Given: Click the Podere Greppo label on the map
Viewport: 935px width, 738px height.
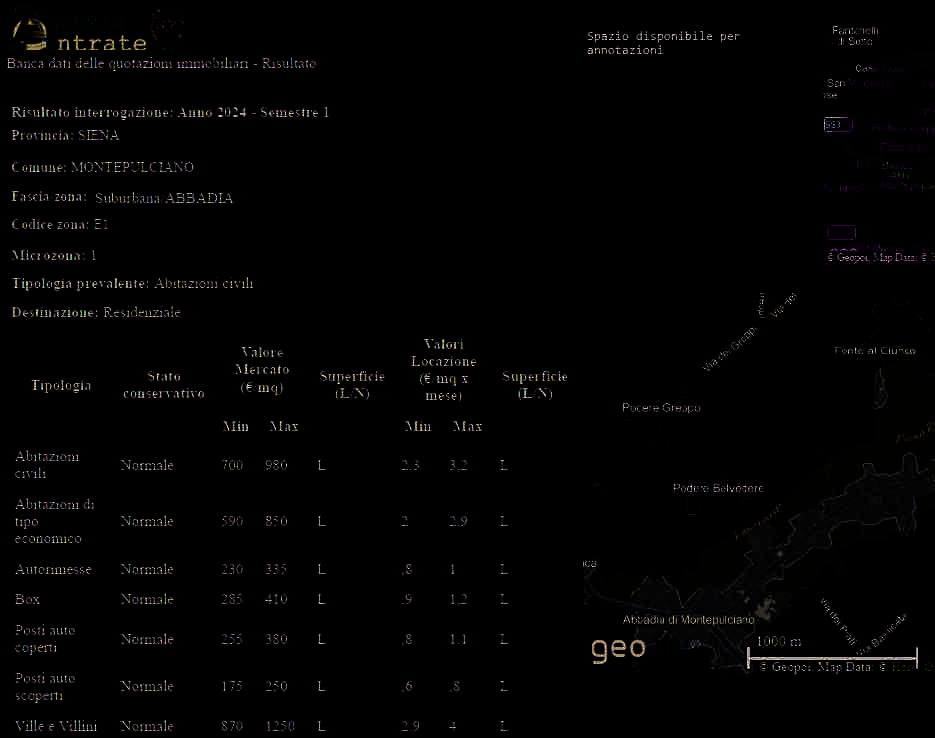Looking at the screenshot, I should [661, 408].
